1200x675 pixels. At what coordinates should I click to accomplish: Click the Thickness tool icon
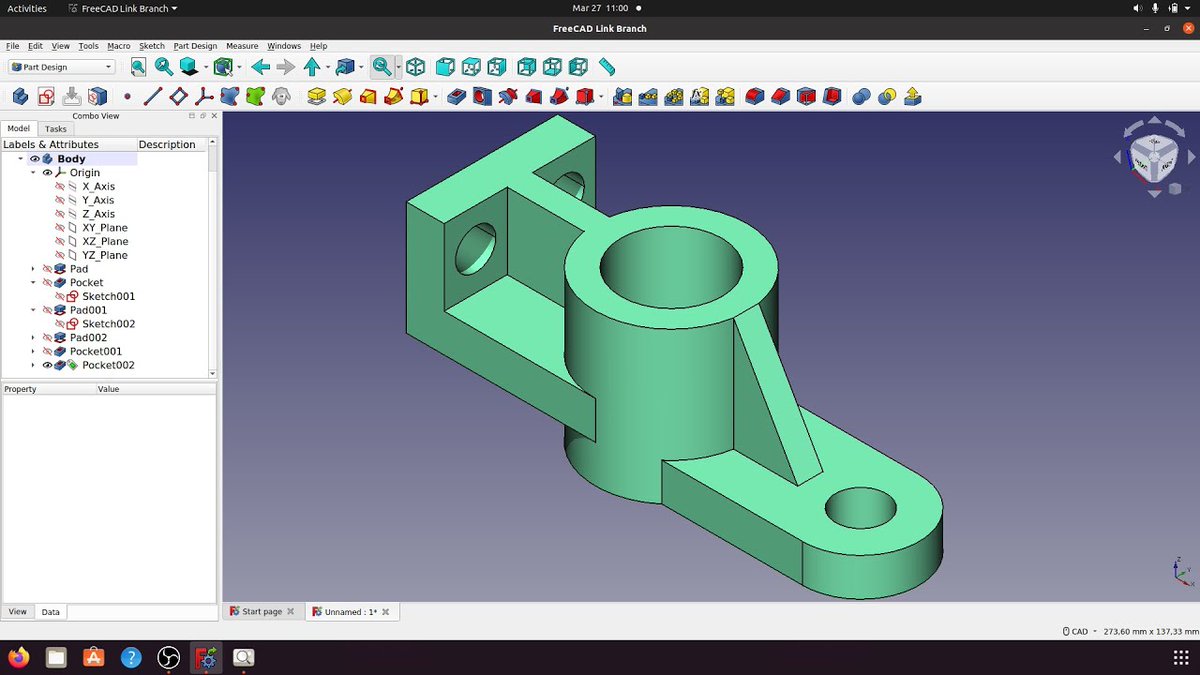tap(832, 97)
